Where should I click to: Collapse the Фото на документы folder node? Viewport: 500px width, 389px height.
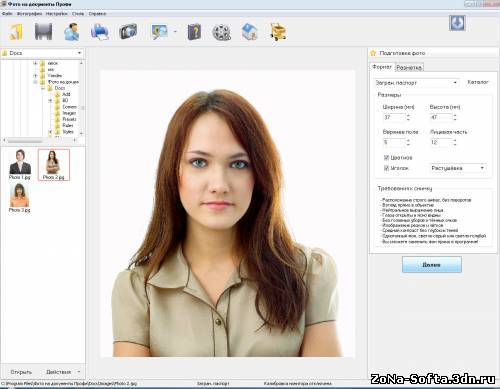point(35,82)
